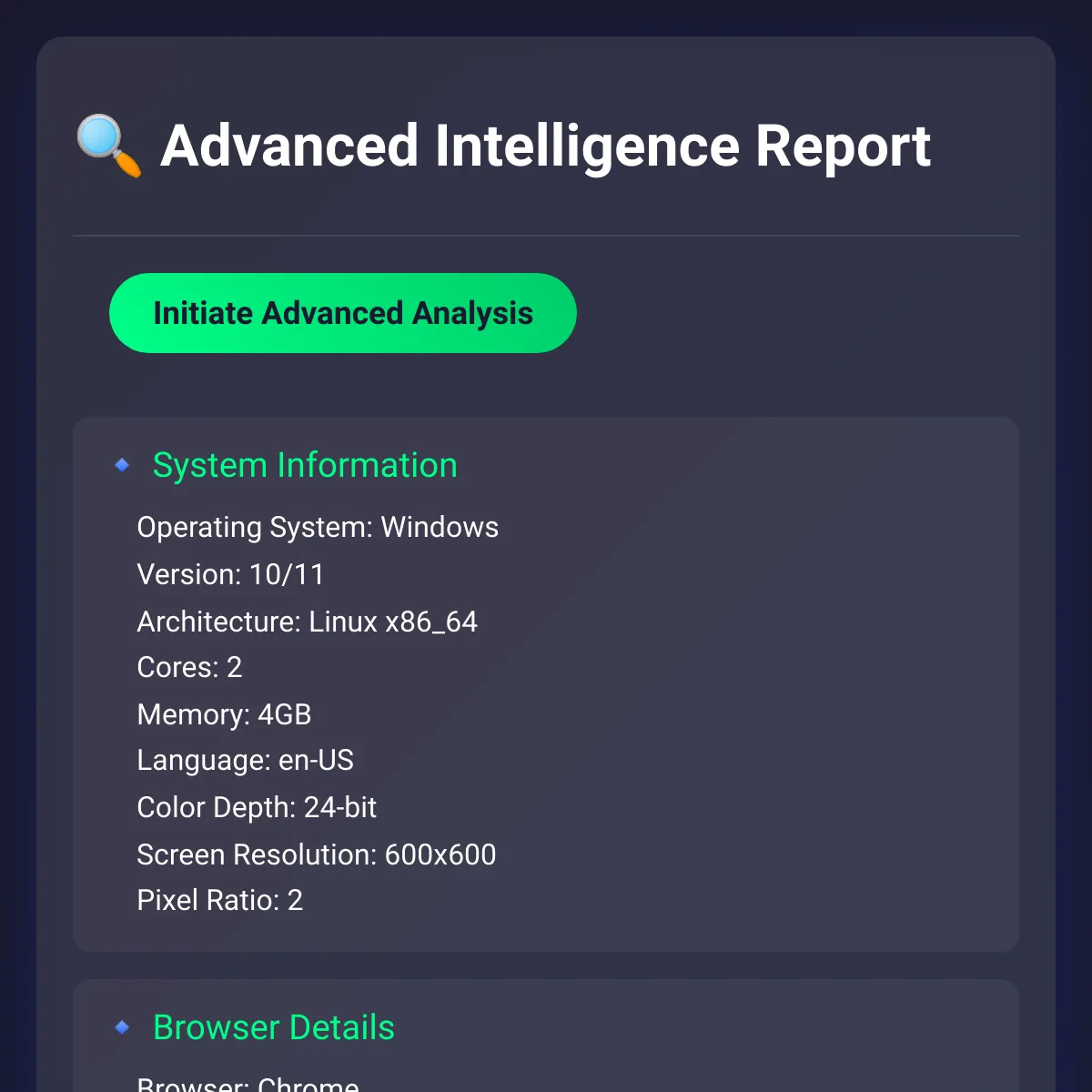
Task: Click the Screen Resolution 600x600 entry
Action: (x=316, y=854)
